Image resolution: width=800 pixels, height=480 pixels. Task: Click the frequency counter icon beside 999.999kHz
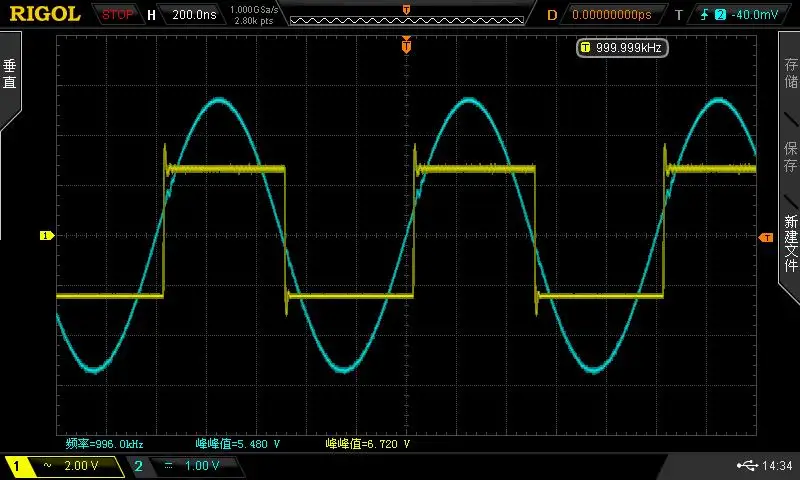click(585, 47)
